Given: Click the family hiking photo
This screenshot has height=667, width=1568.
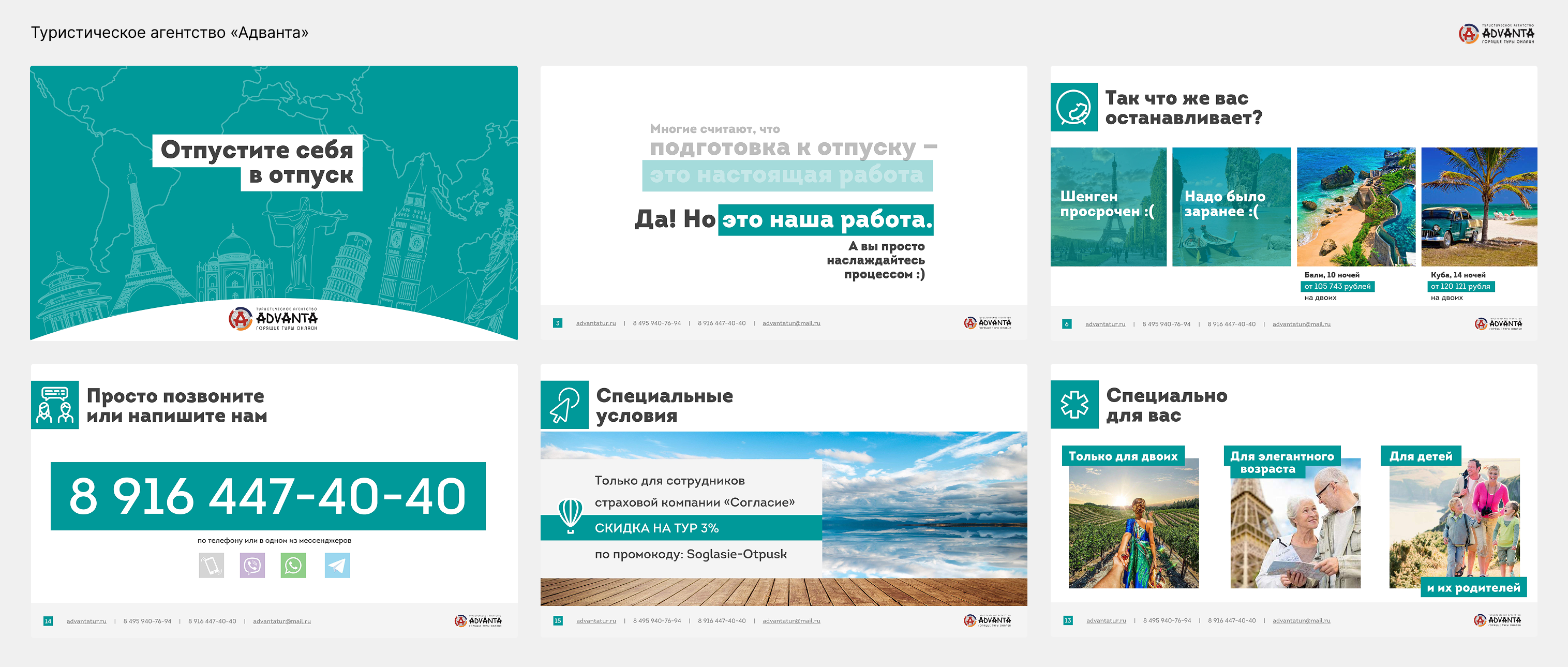Looking at the screenshot, I should click(x=1455, y=523).
